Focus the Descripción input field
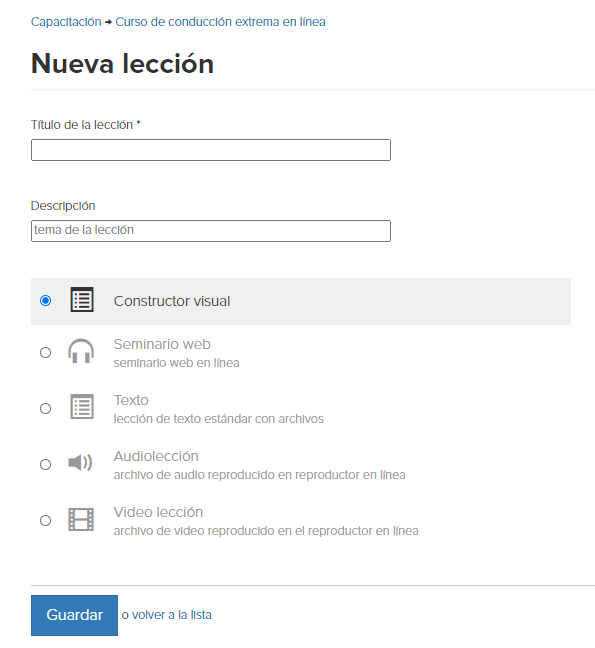 pos(211,231)
